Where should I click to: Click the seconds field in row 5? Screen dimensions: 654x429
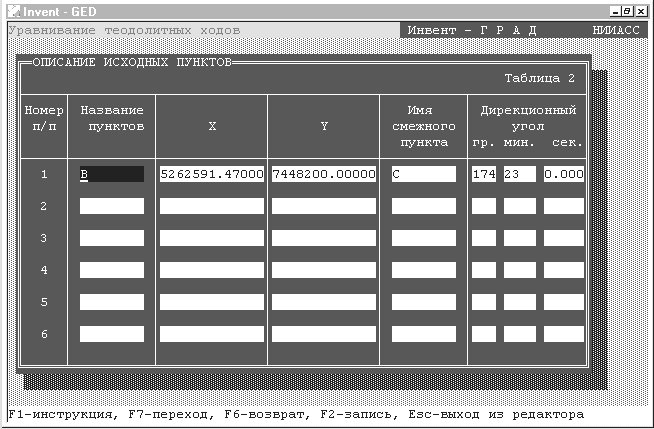click(x=564, y=302)
